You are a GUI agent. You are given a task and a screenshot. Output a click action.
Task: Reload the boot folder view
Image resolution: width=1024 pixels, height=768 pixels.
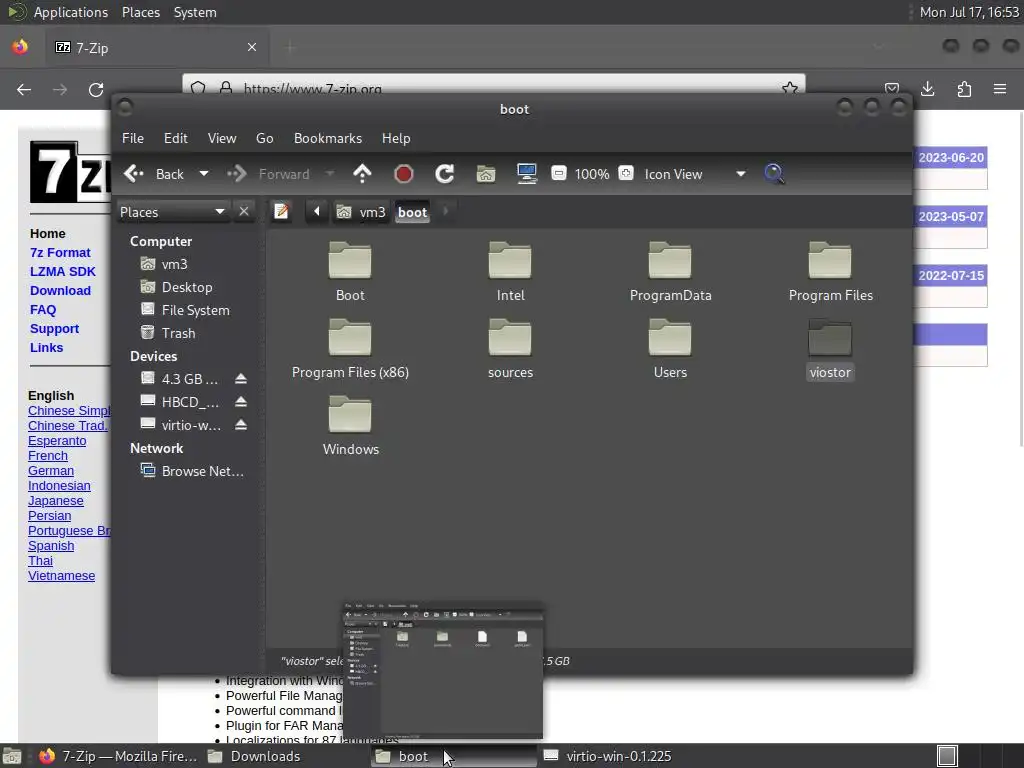445,174
